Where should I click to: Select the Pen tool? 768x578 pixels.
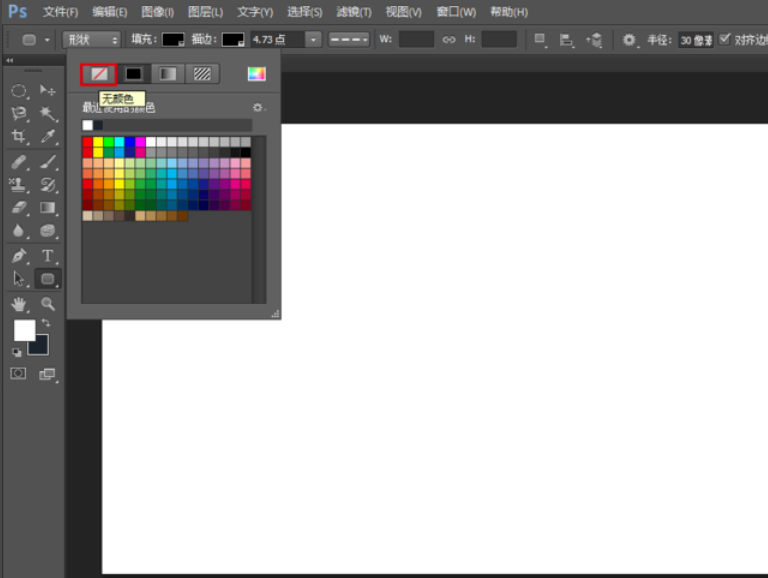pyautogui.click(x=19, y=256)
